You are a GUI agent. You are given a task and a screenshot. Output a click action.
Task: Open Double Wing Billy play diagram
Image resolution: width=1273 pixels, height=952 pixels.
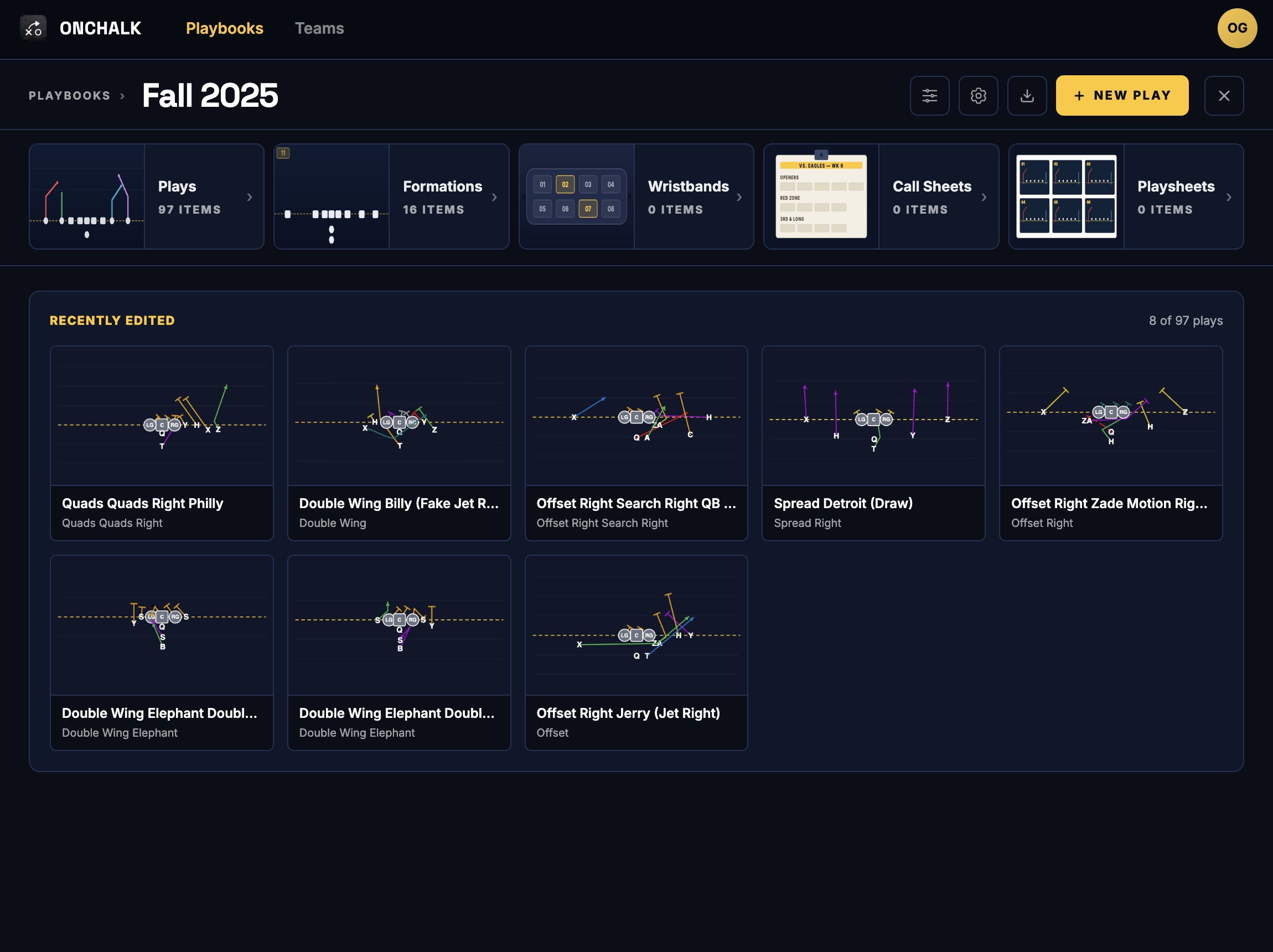click(400, 416)
